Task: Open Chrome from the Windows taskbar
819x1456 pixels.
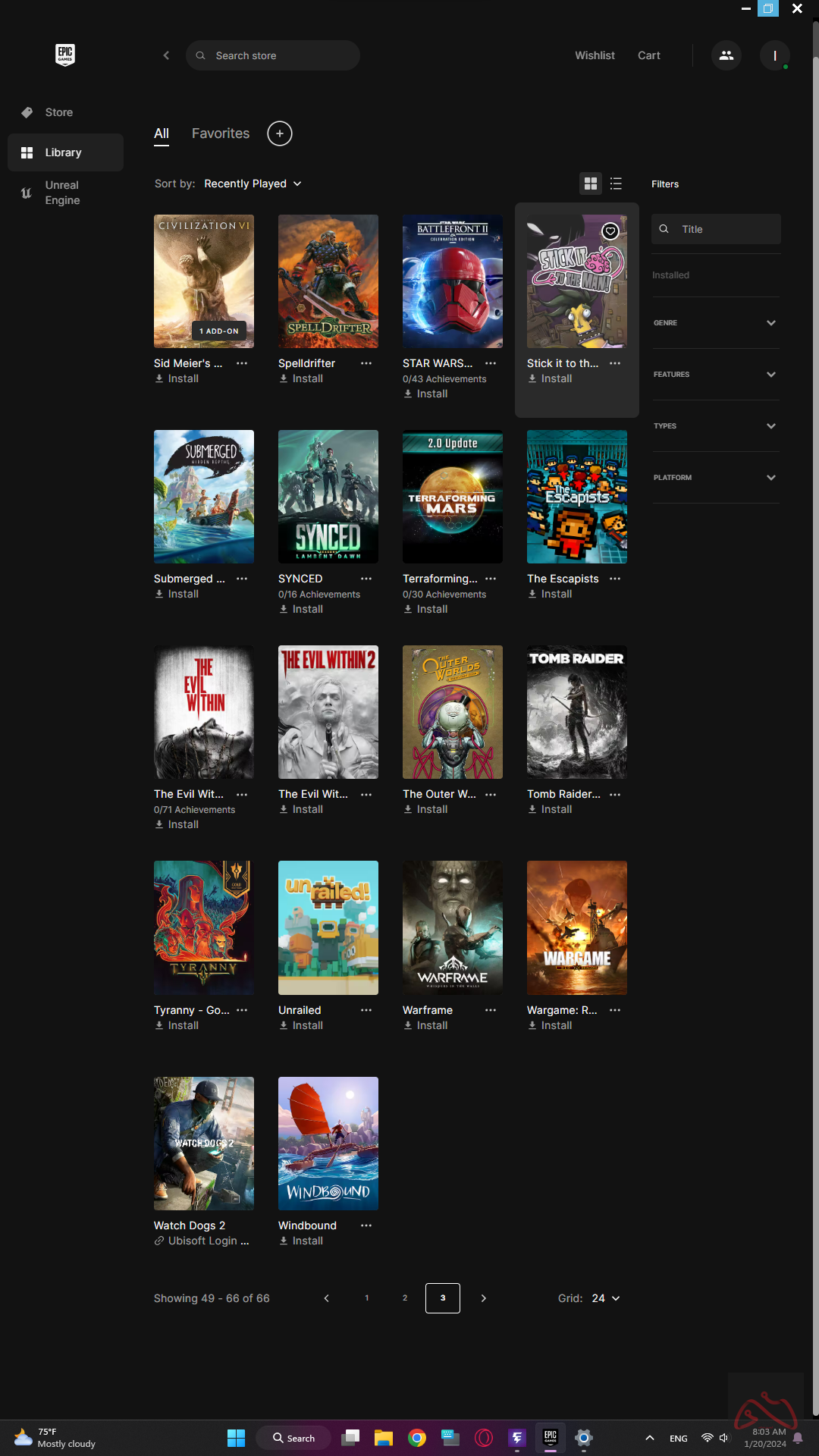Action: (x=416, y=1438)
